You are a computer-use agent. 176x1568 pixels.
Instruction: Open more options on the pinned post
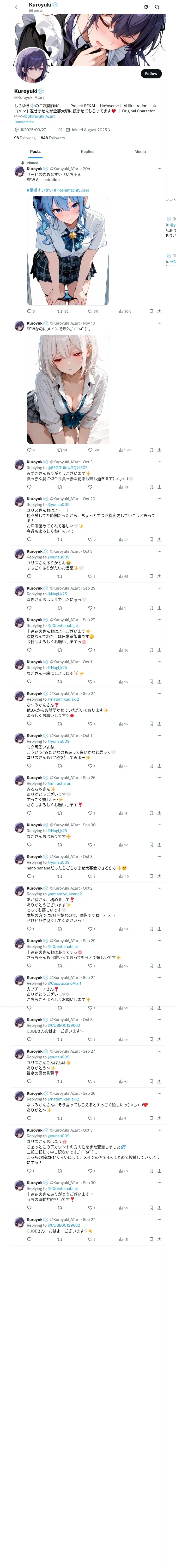(159, 169)
